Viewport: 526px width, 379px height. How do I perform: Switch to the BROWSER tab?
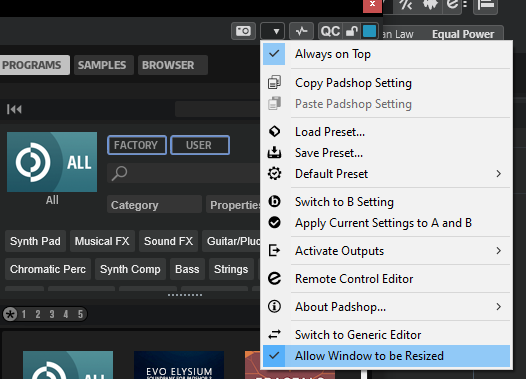(x=172, y=65)
